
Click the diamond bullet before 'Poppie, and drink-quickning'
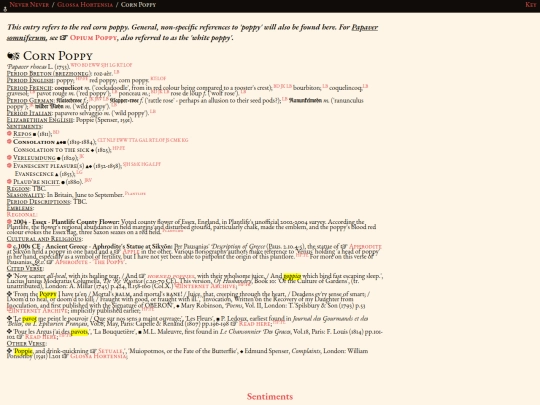[9, 351]
